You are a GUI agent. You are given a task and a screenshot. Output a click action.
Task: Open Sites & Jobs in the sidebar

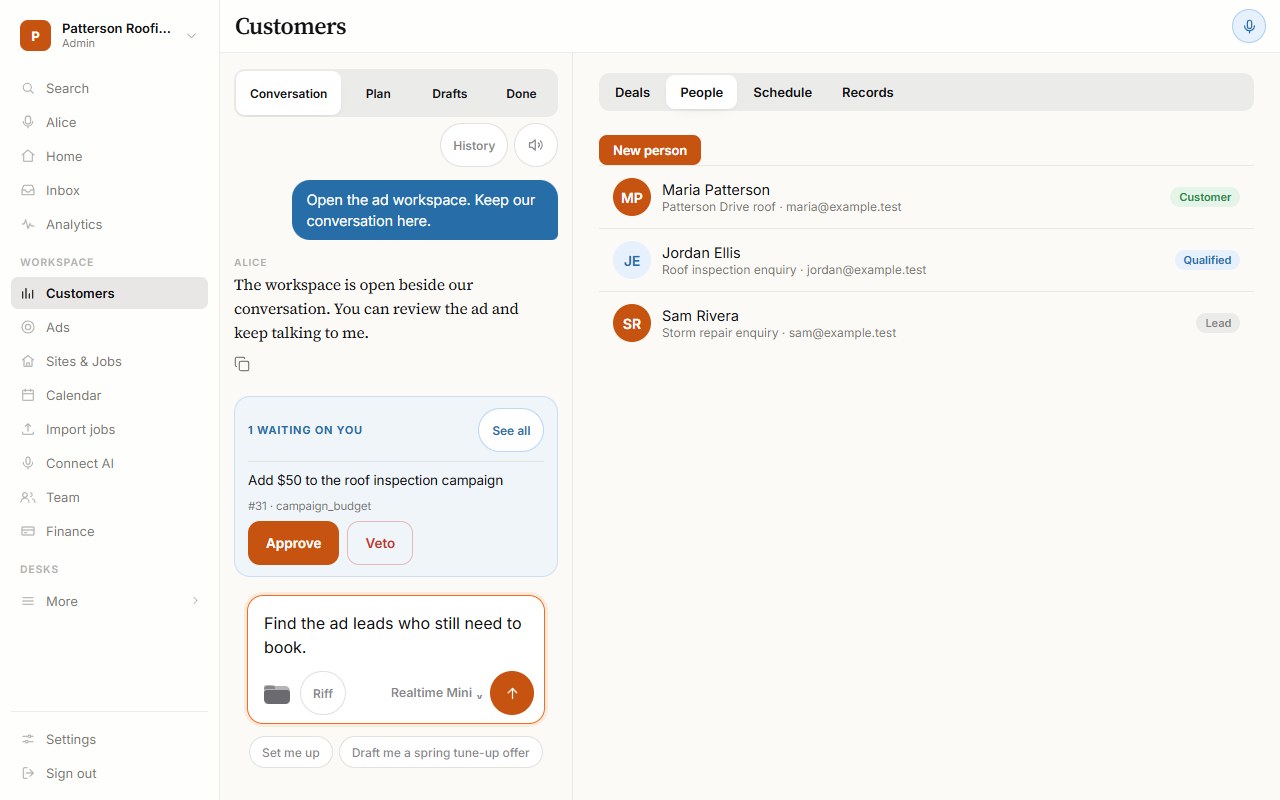tap(109, 361)
